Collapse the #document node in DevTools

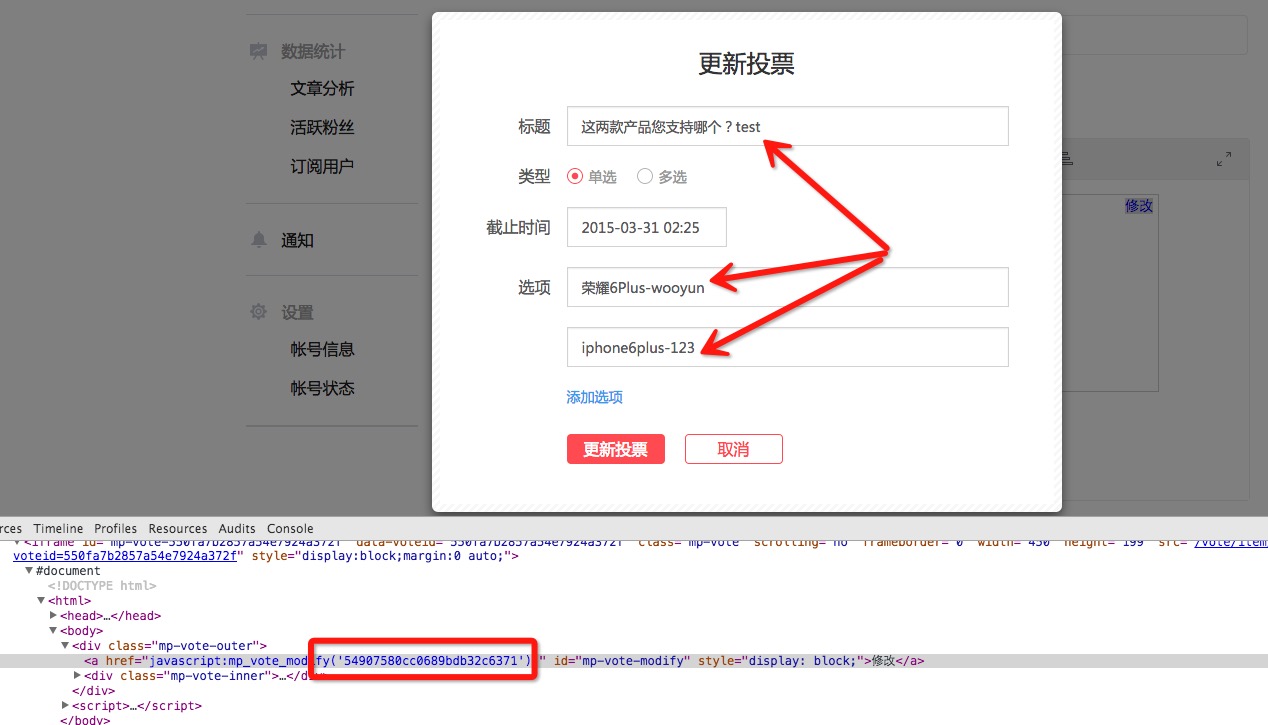[x=29, y=571]
